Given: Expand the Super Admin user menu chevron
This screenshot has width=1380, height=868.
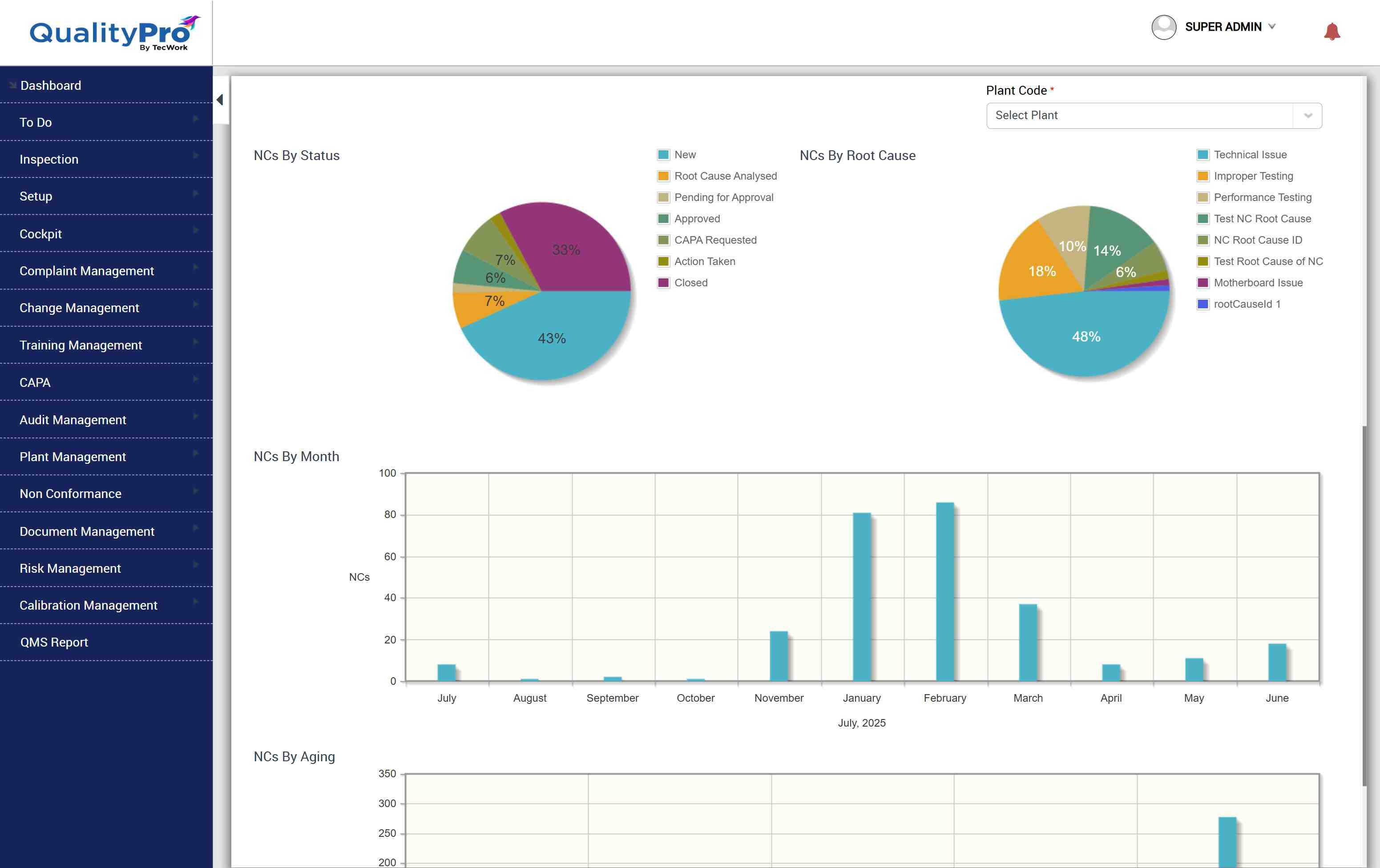Looking at the screenshot, I should point(1272,26).
